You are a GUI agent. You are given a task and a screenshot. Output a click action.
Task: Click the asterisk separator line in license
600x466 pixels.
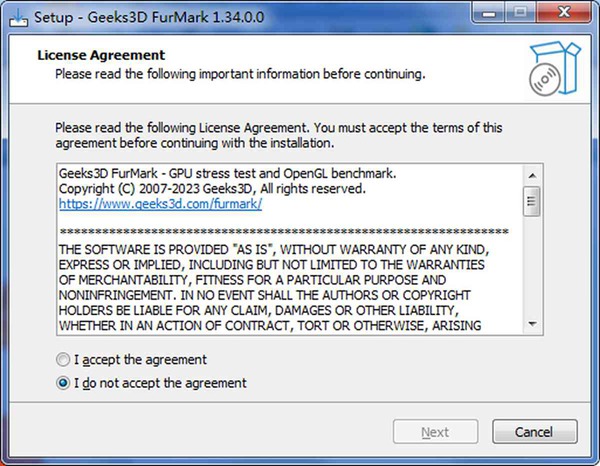click(x=284, y=232)
